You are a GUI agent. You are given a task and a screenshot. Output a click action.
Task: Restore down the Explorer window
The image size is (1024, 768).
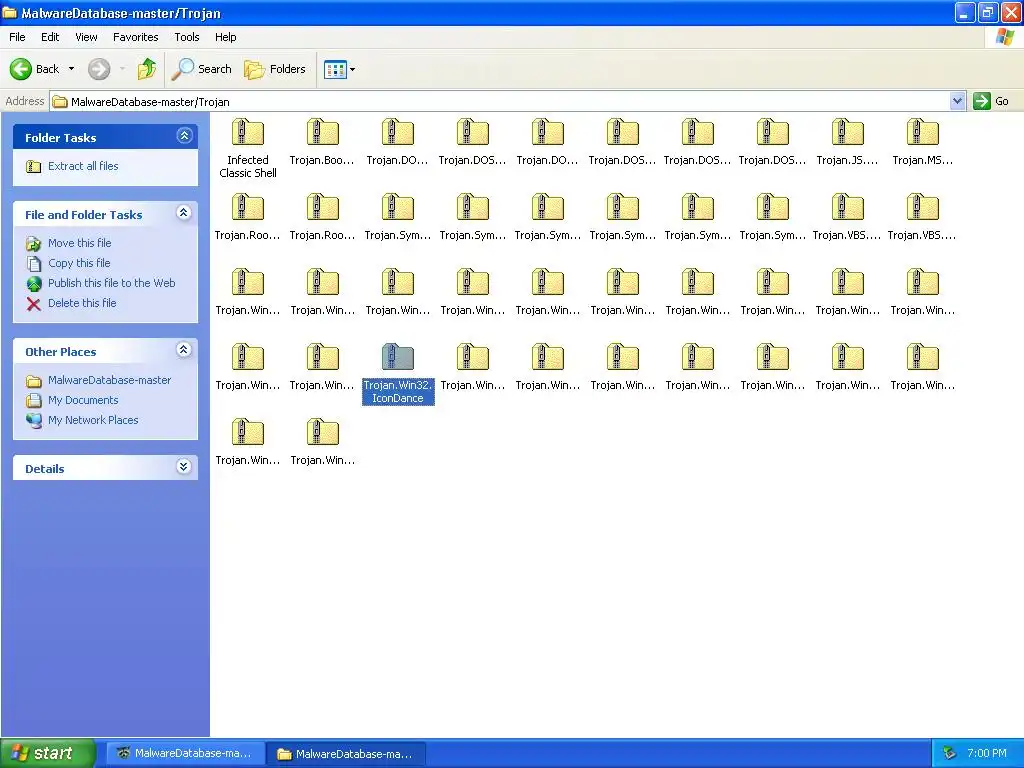pyautogui.click(x=988, y=13)
